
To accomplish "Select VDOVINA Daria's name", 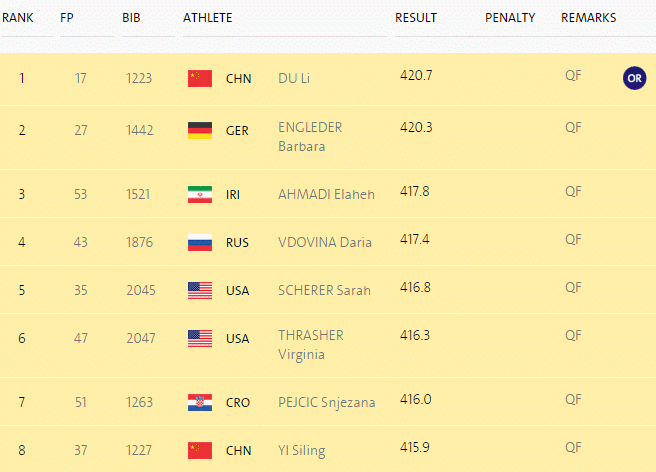I will pos(325,242).
